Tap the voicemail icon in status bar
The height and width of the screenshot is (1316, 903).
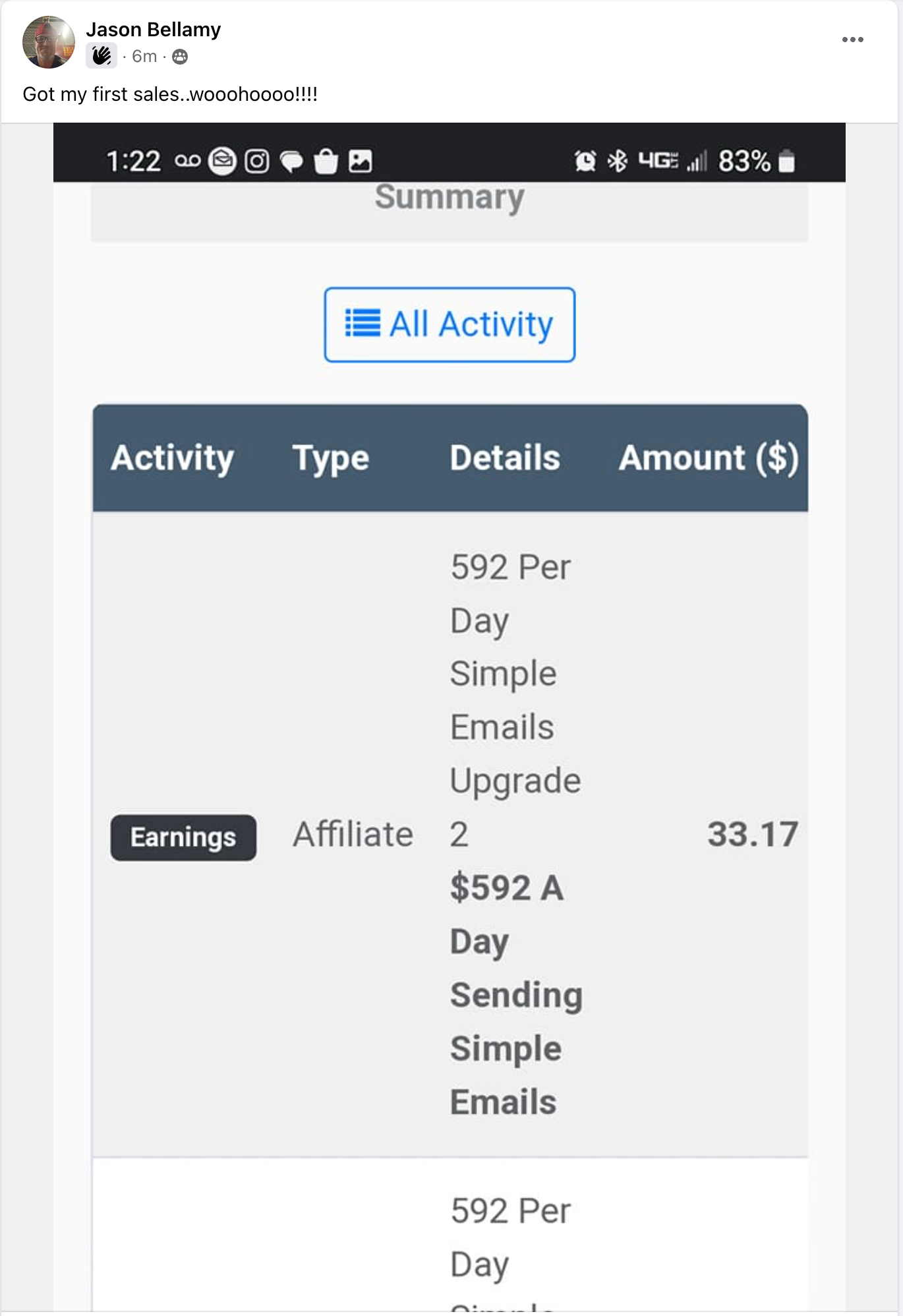[188, 161]
